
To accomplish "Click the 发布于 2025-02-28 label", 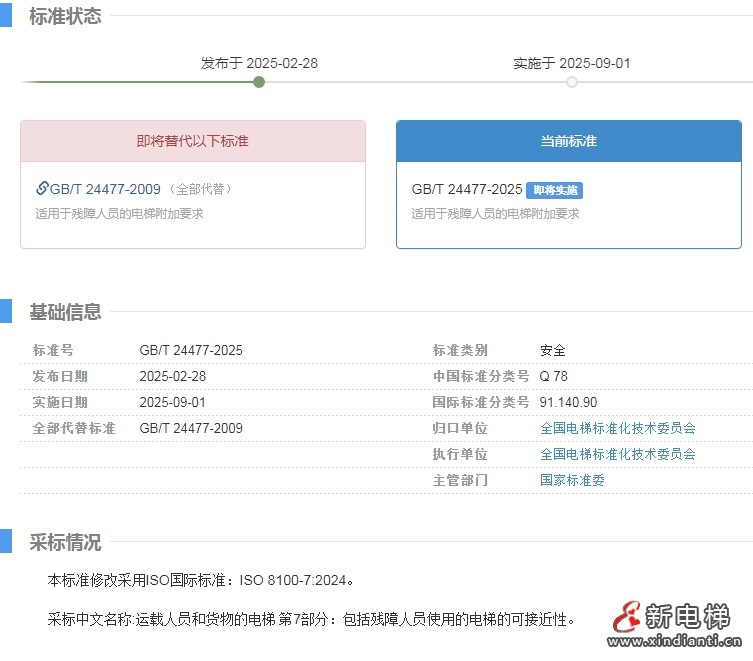I will [x=259, y=63].
